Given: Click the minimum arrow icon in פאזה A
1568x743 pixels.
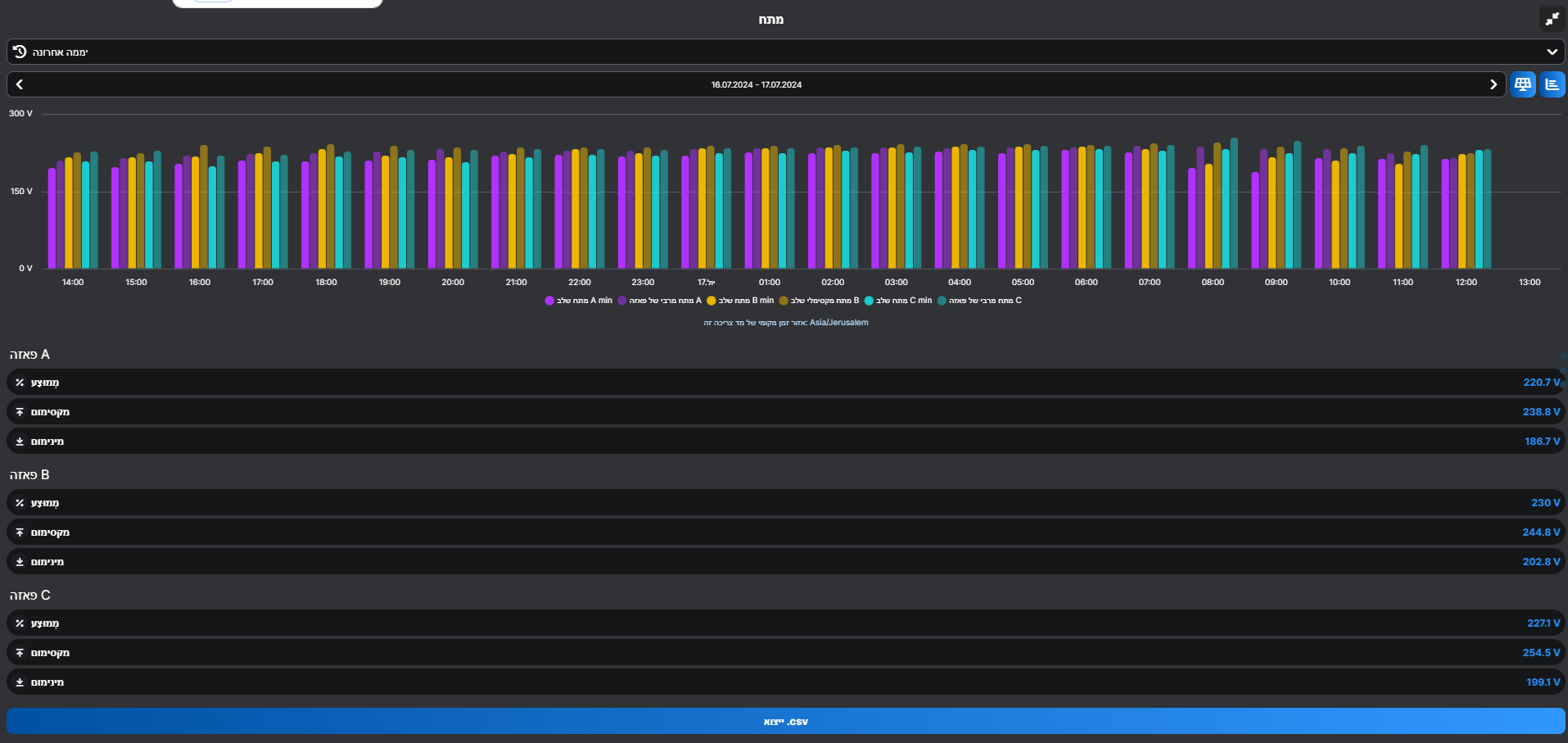Looking at the screenshot, I should click(x=20, y=442).
